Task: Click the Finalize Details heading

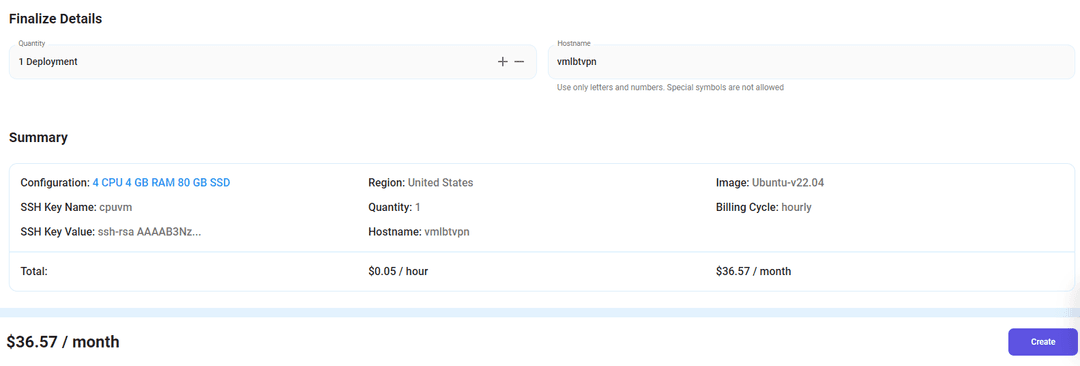Action: click(56, 19)
